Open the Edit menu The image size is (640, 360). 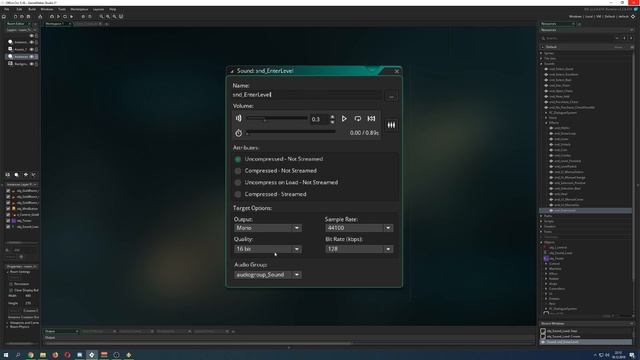point(19,9)
